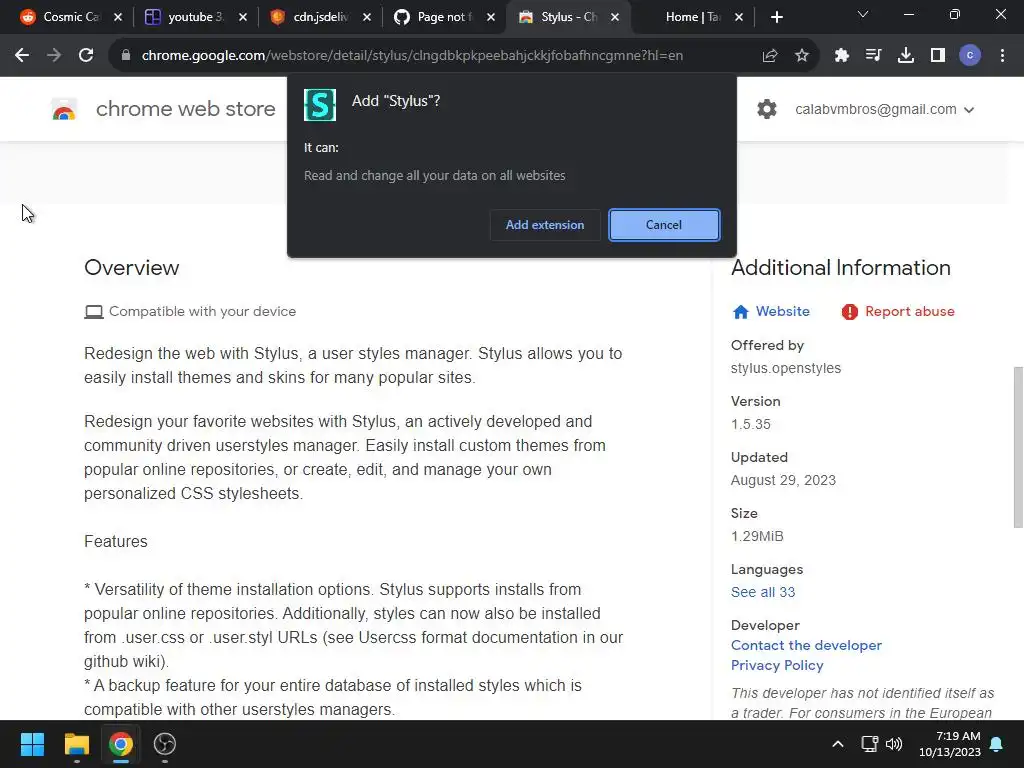
Task: Confirm with the Add extension button
Action: 545,225
